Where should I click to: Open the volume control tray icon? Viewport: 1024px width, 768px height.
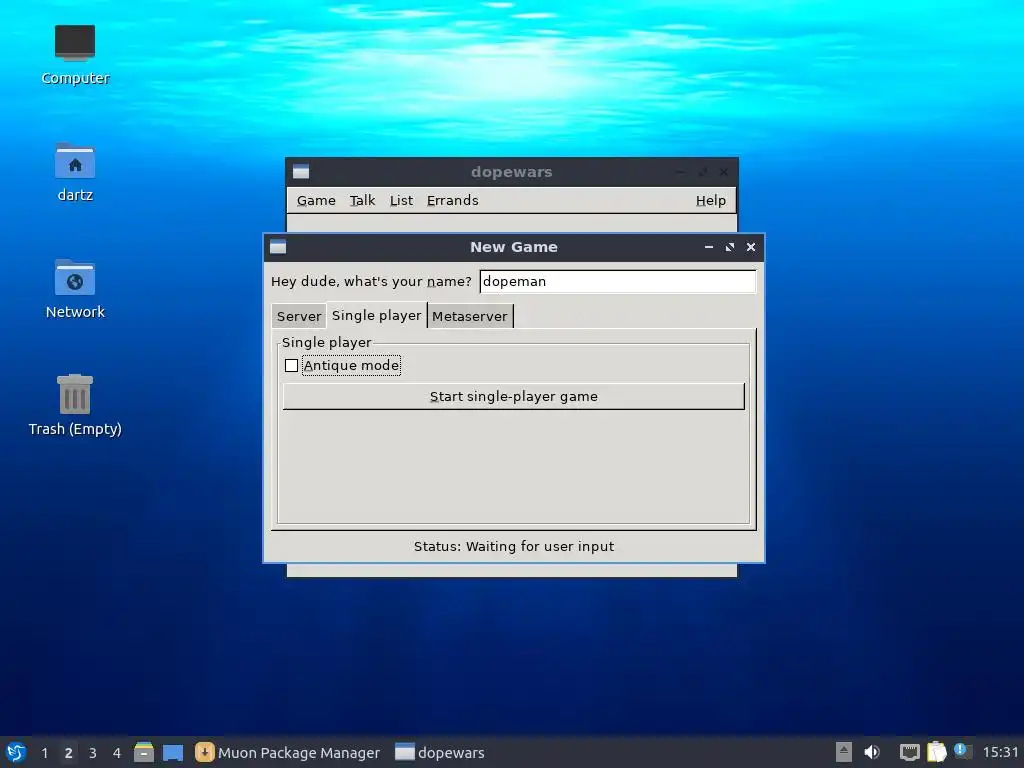click(872, 752)
